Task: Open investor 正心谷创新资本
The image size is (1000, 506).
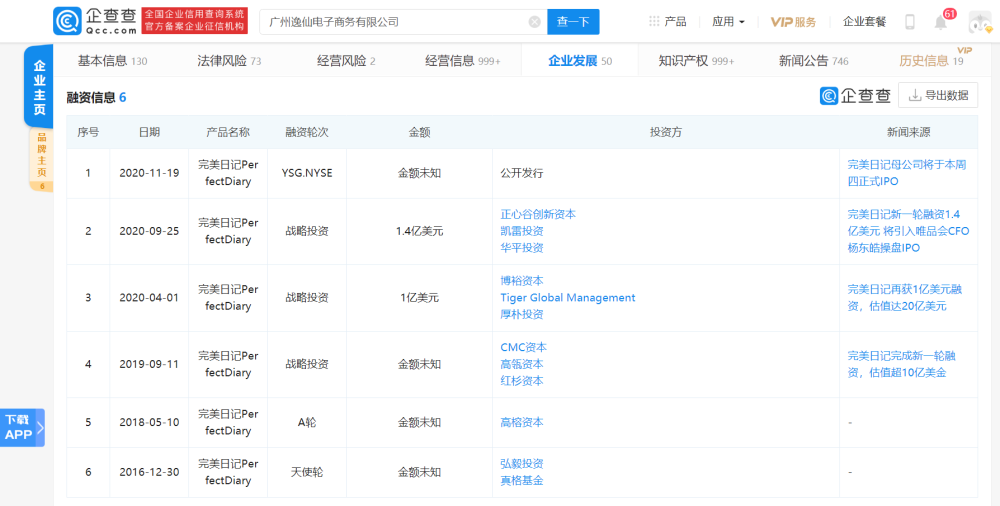Action: [x=538, y=214]
